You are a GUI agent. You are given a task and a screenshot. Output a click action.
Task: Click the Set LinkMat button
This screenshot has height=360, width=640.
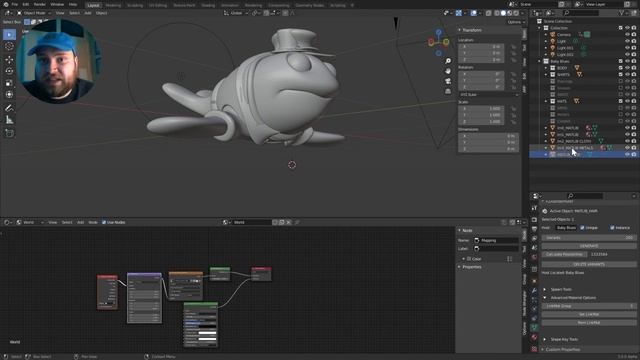(x=589, y=314)
